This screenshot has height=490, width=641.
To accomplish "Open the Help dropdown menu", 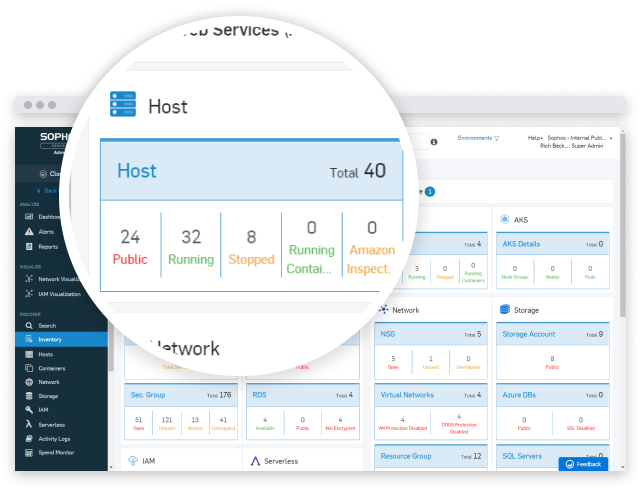I will pos(535,138).
